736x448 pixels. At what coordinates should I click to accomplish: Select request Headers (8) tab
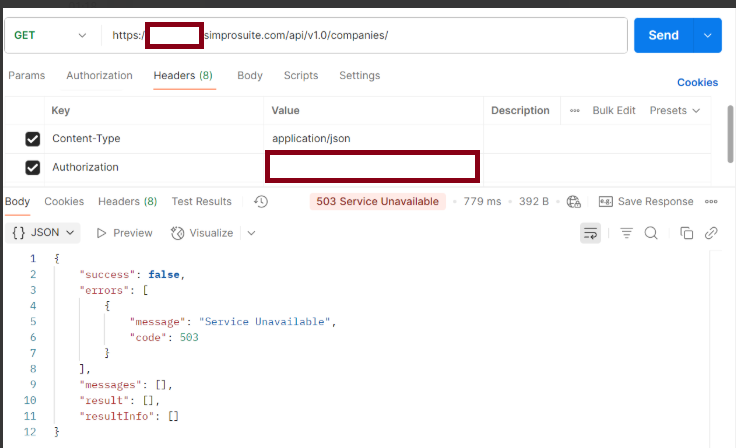[183, 76]
